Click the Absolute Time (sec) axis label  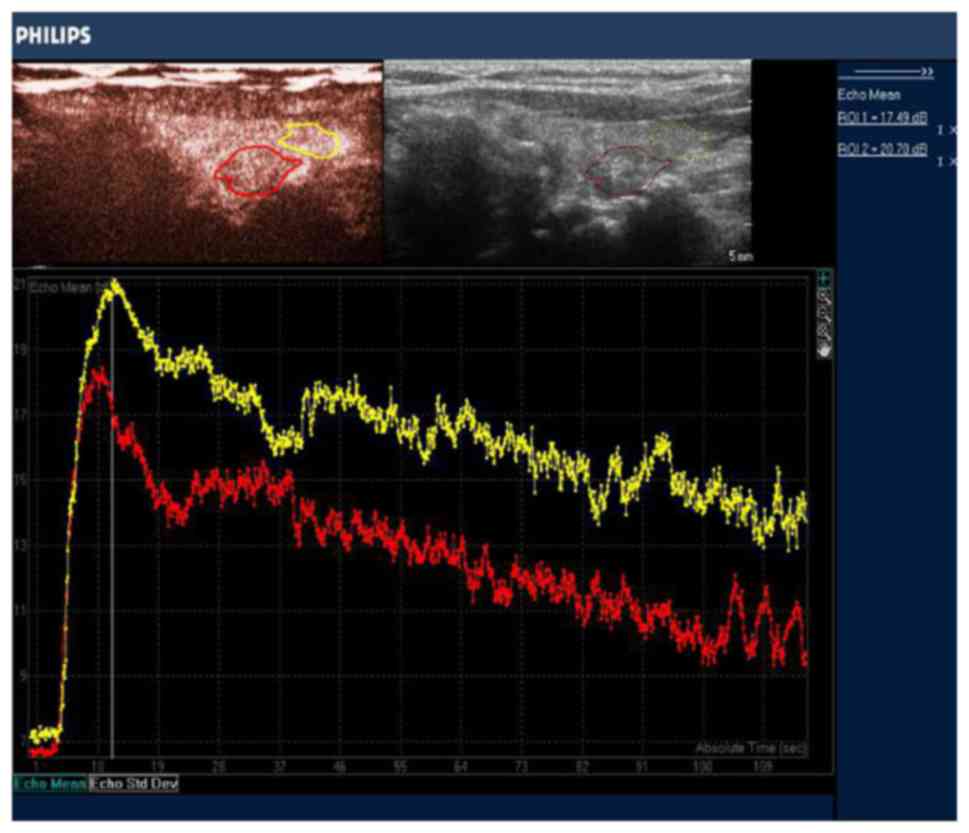pos(750,748)
